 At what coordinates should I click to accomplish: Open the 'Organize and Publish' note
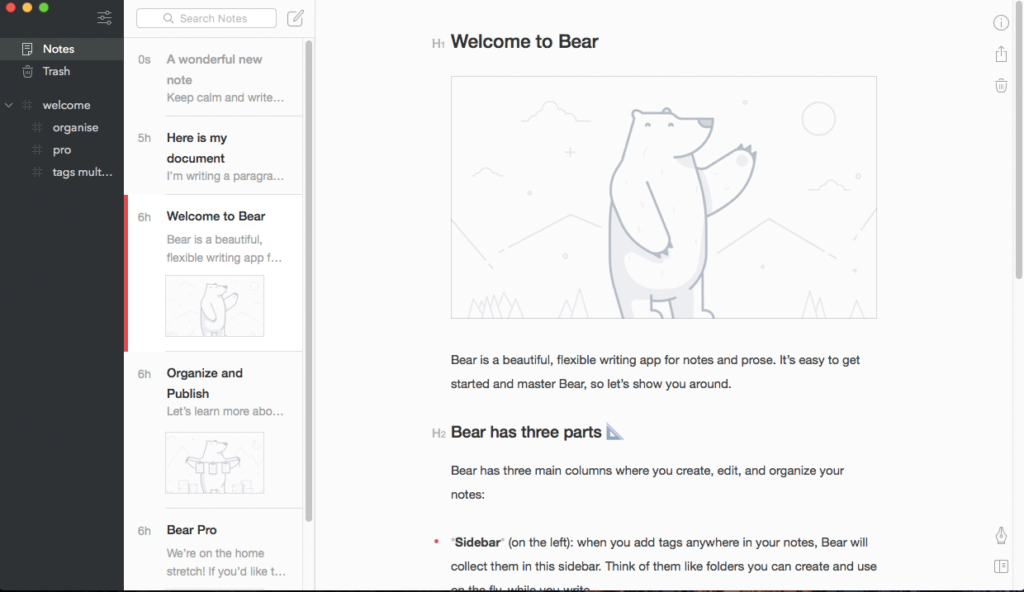(214, 430)
